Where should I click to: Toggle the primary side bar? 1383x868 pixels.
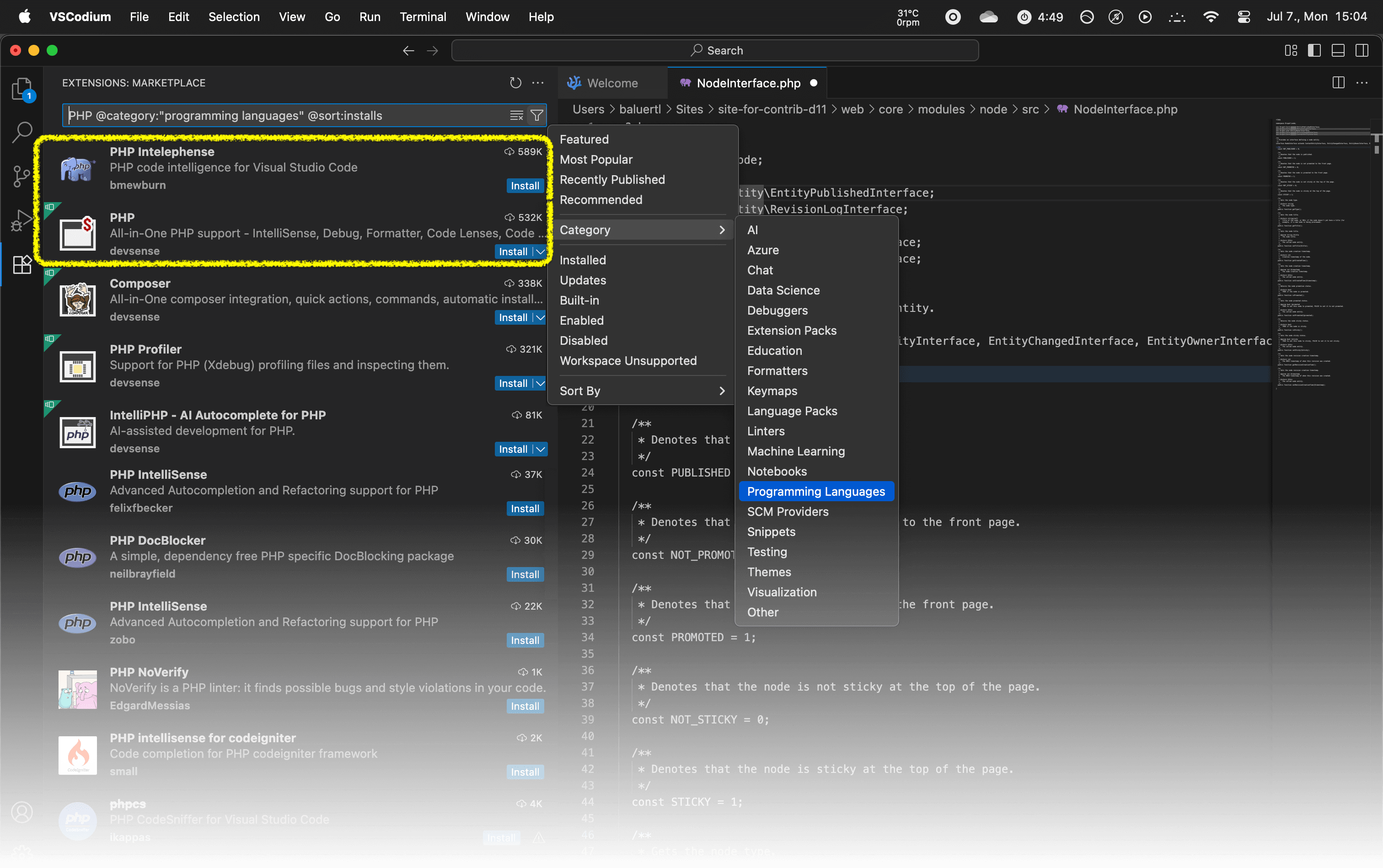[1314, 50]
